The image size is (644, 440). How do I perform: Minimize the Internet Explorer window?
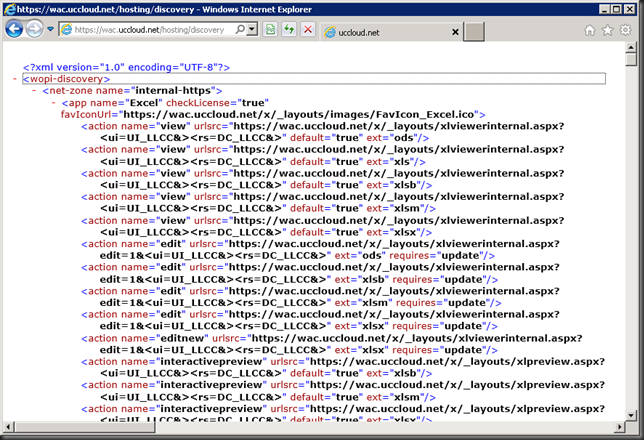point(603,9)
